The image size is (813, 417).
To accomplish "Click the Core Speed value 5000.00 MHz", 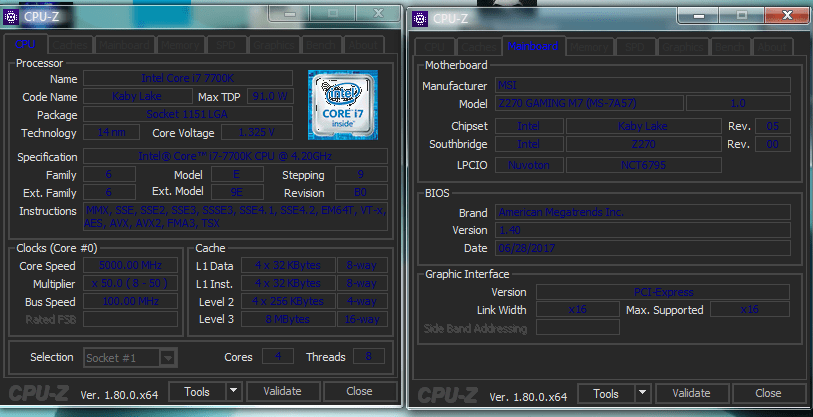I will click(131, 265).
